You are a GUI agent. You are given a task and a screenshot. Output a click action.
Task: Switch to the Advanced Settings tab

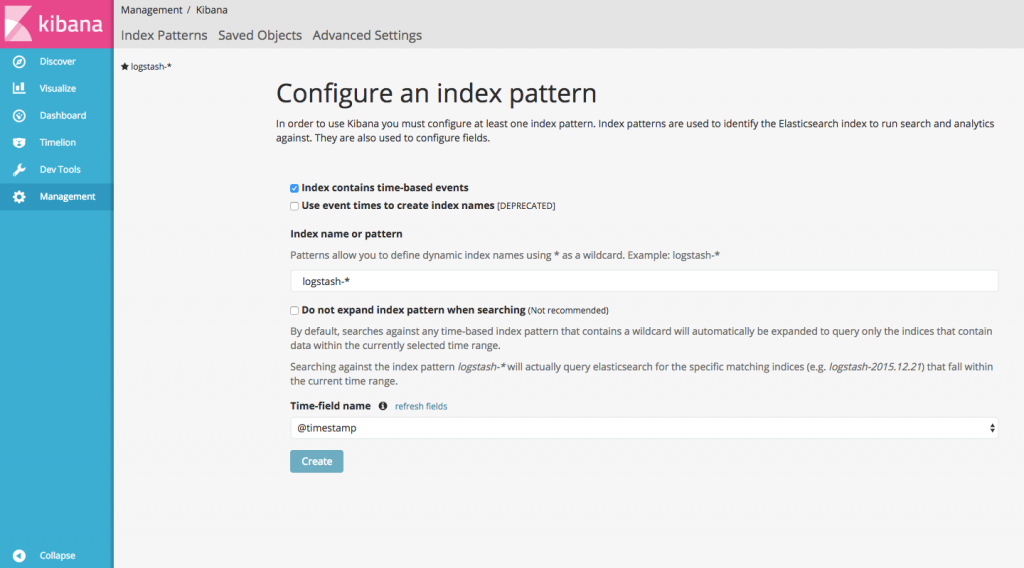[367, 35]
